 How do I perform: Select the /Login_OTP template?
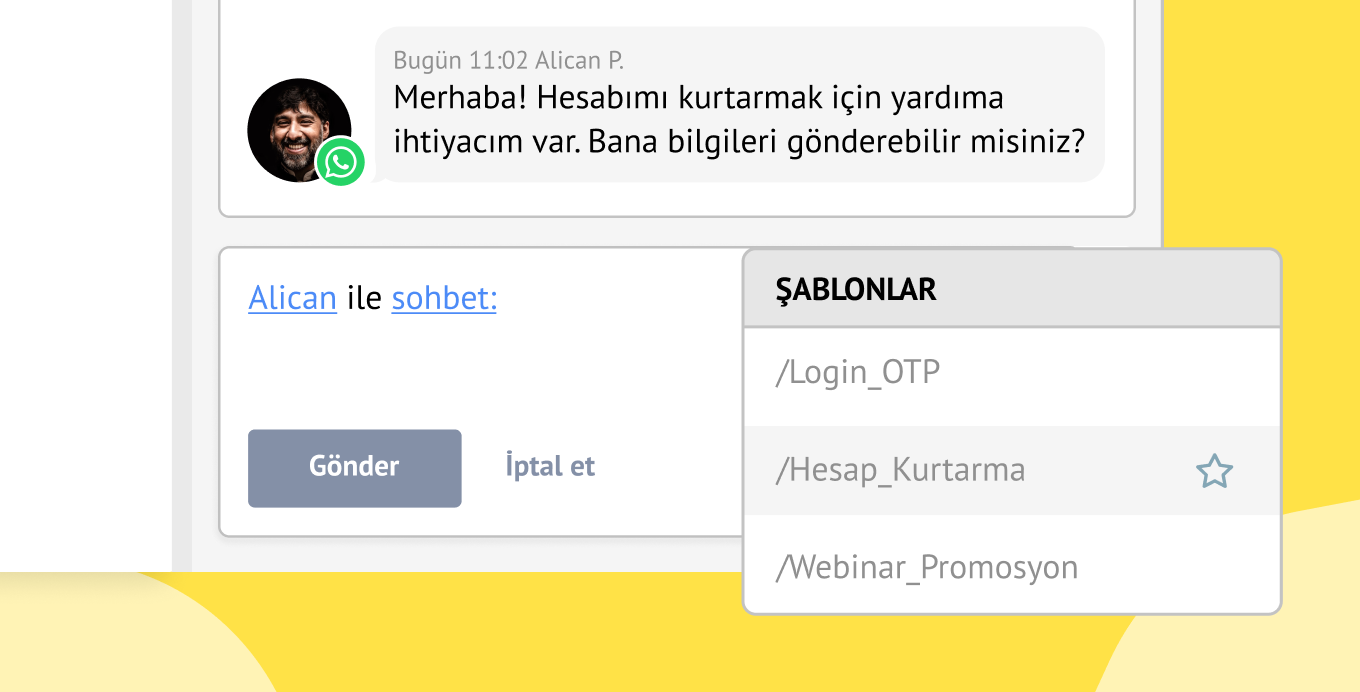pyautogui.click(x=858, y=373)
